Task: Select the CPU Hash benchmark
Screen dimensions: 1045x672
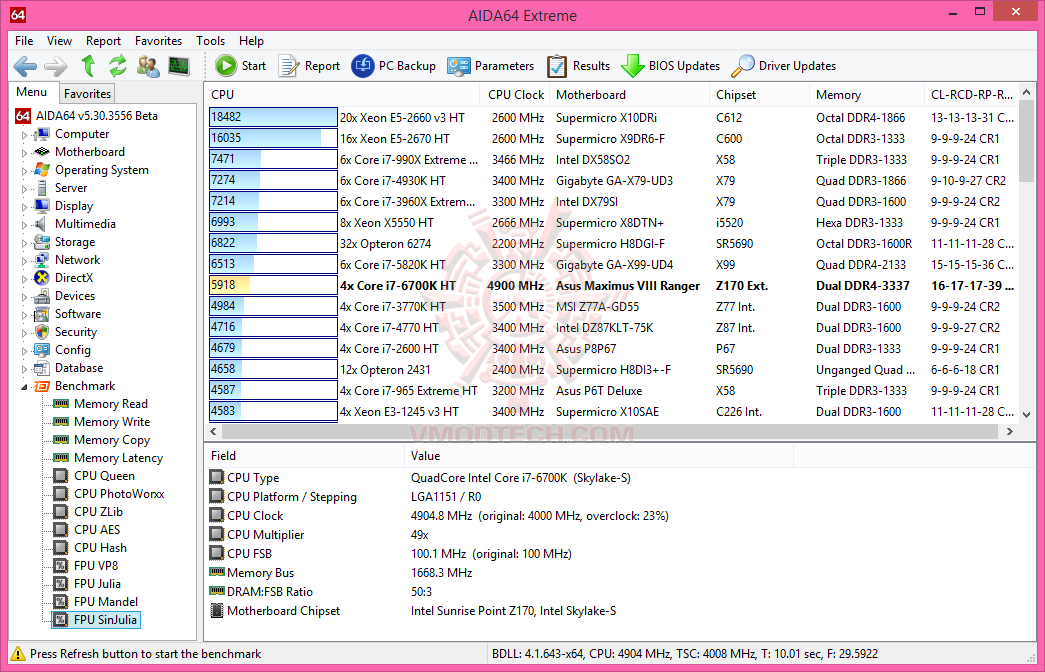Action: click(100, 548)
